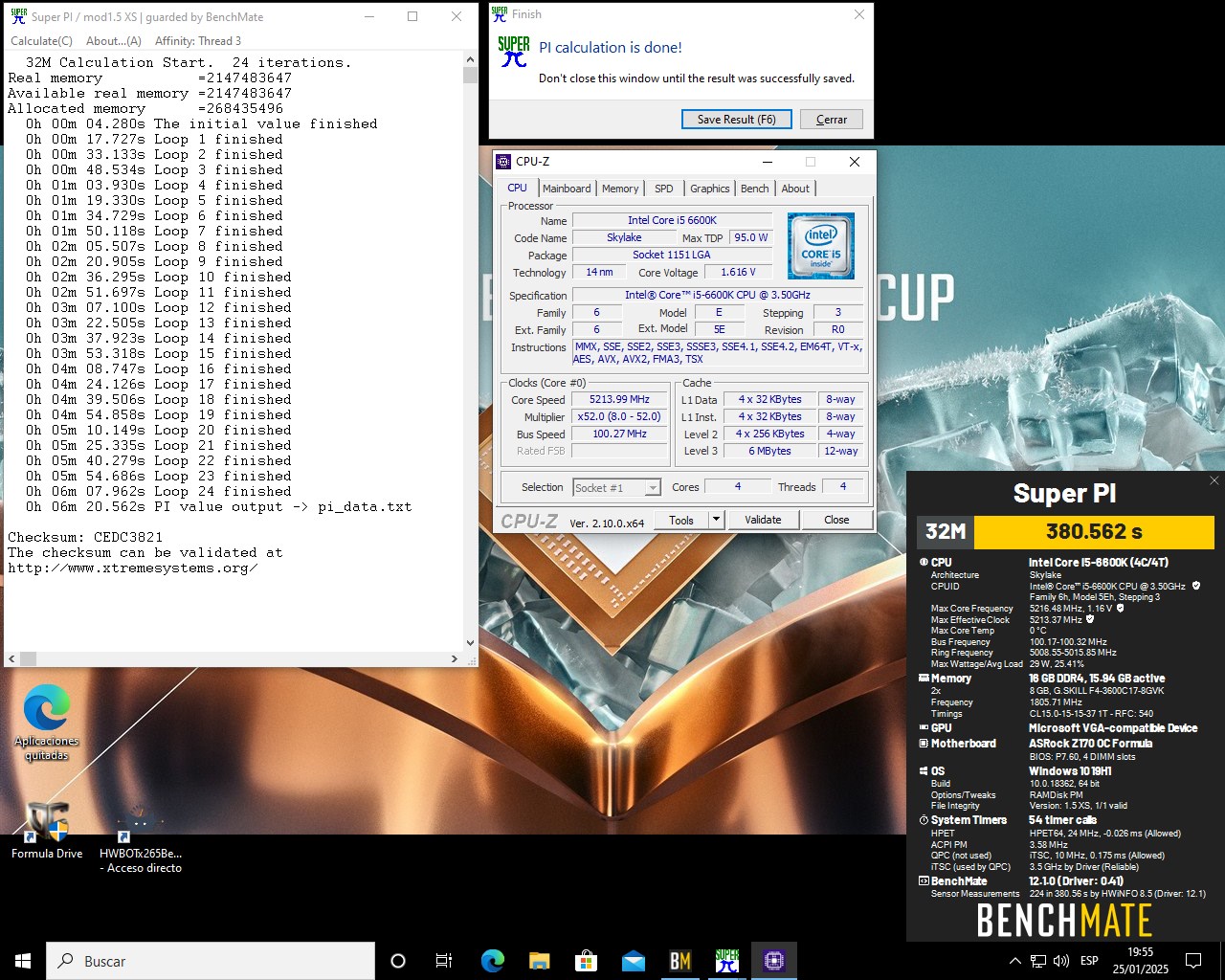The height and width of the screenshot is (980, 1225).
Task: Click the 380.562 s result in BenchMate
Action: (x=1094, y=532)
